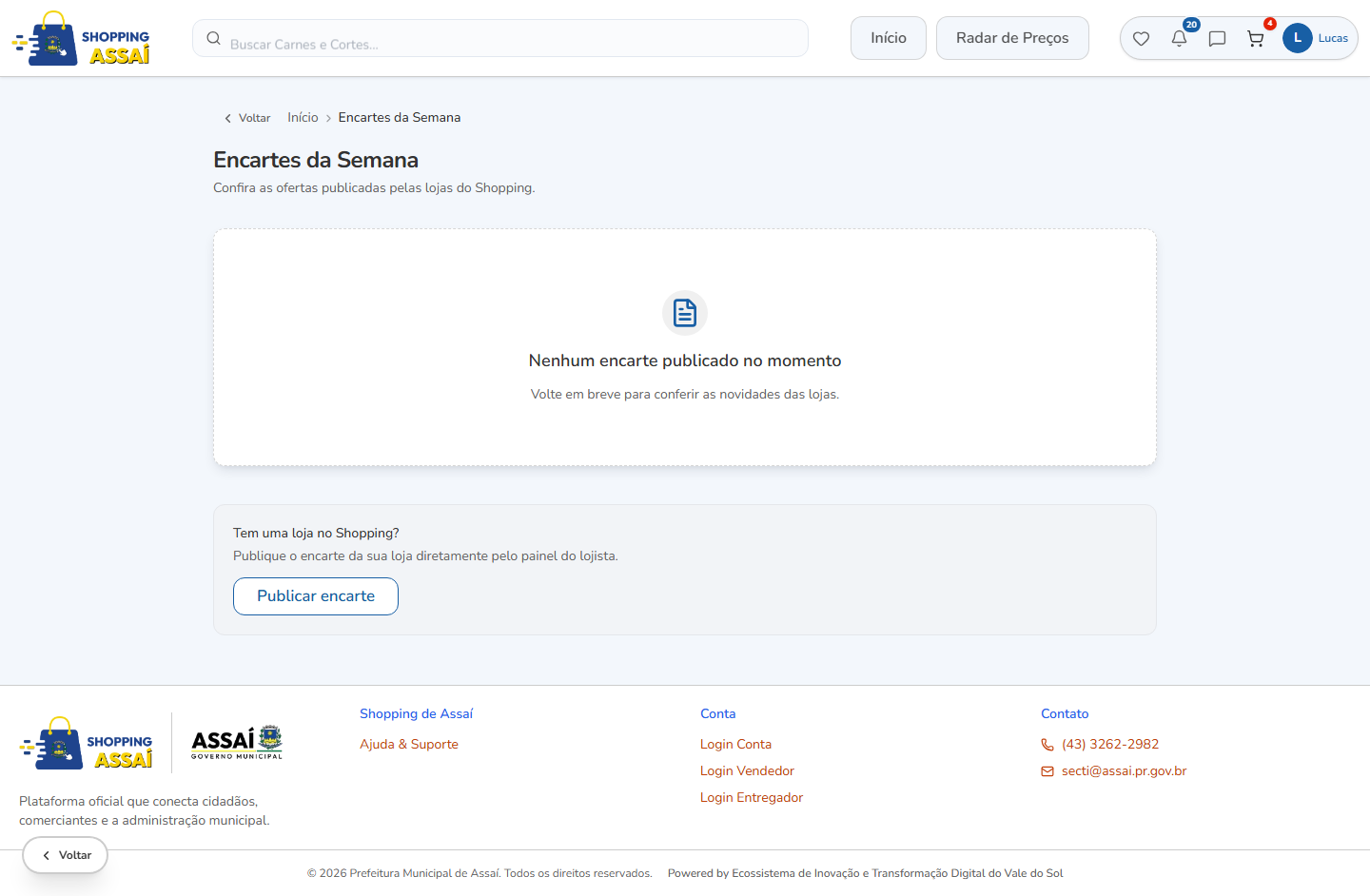Click the secti@assai.pr.gov.br email link
This screenshot has width=1370, height=896.
(x=1125, y=770)
